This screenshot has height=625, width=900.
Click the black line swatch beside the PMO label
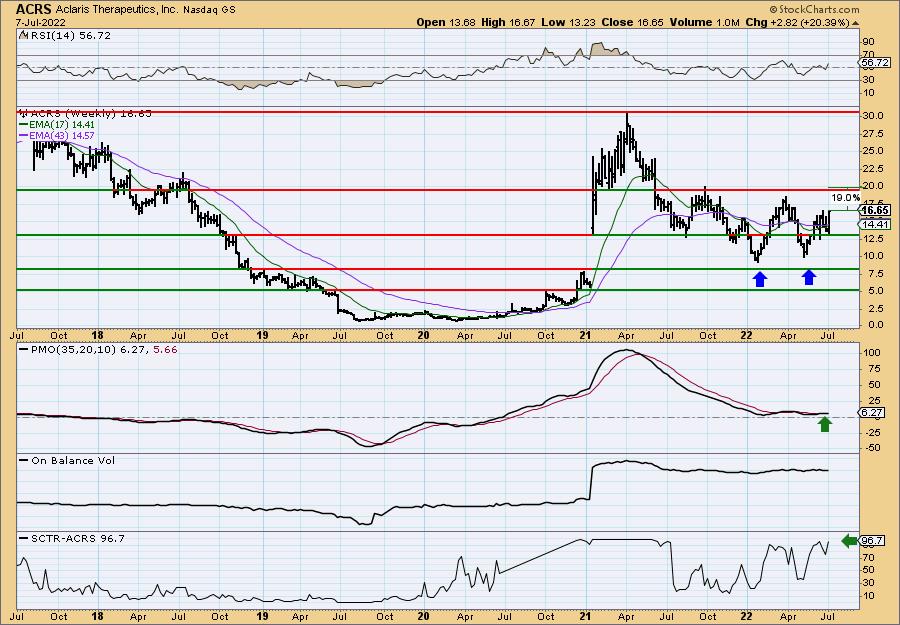[x=24, y=349]
